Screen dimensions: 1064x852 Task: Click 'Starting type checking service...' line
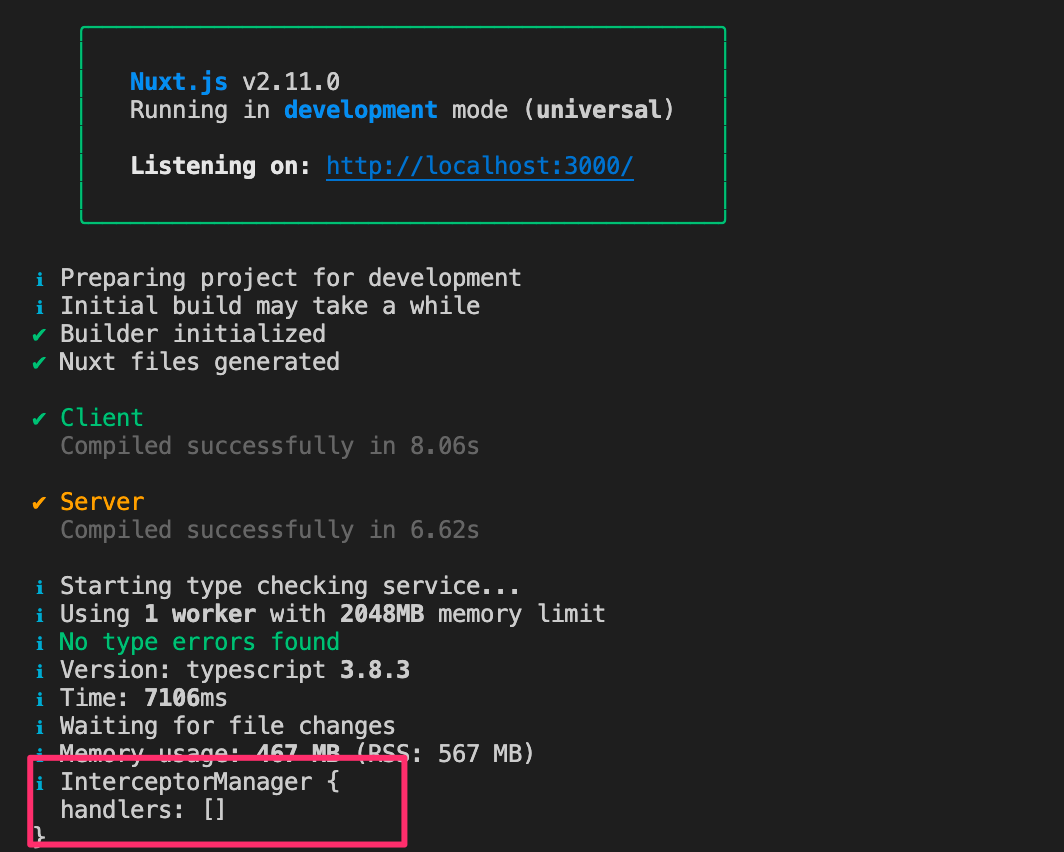tap(290, 586)
